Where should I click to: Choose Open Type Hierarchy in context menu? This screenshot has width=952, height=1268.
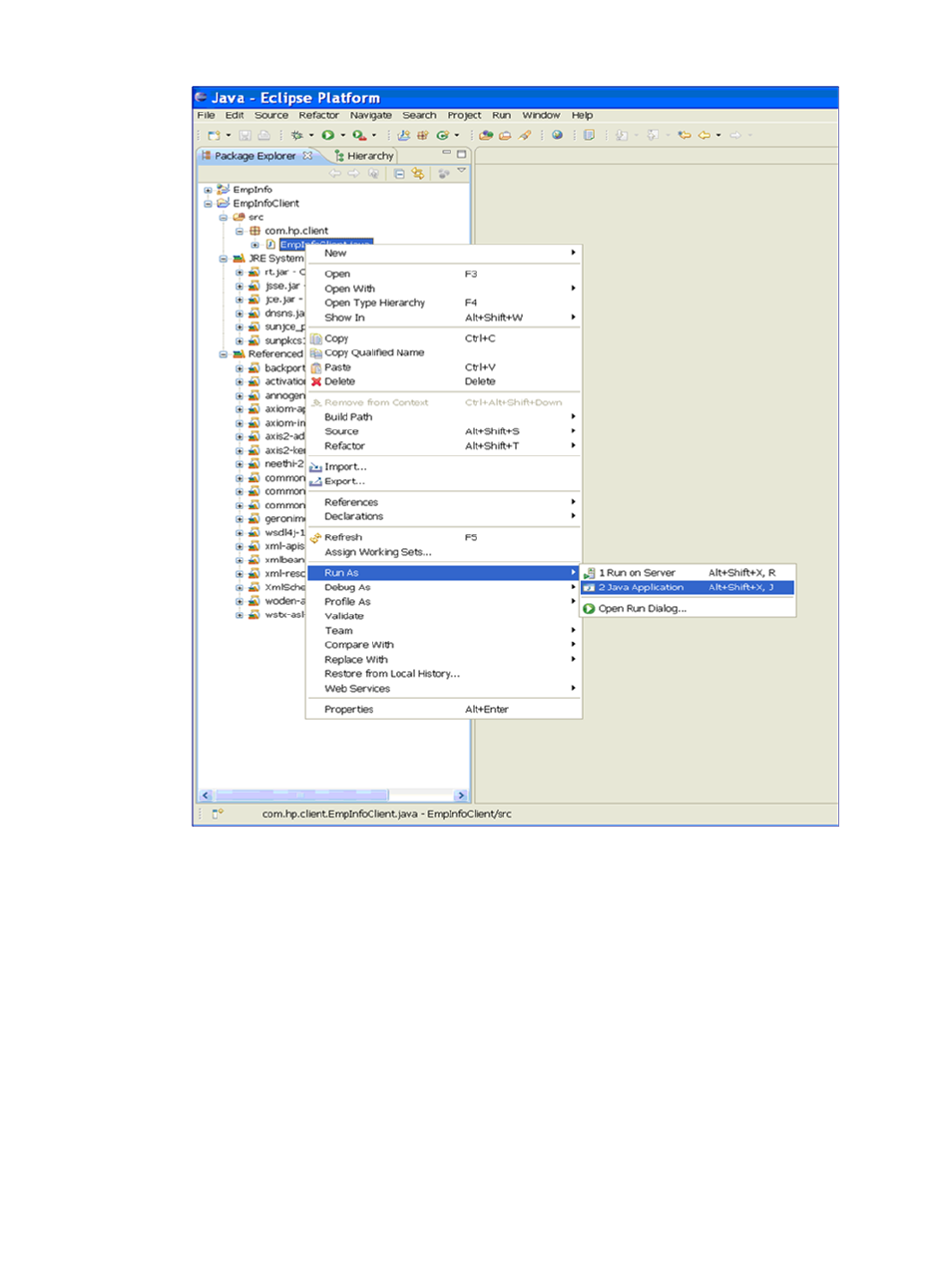443,303
